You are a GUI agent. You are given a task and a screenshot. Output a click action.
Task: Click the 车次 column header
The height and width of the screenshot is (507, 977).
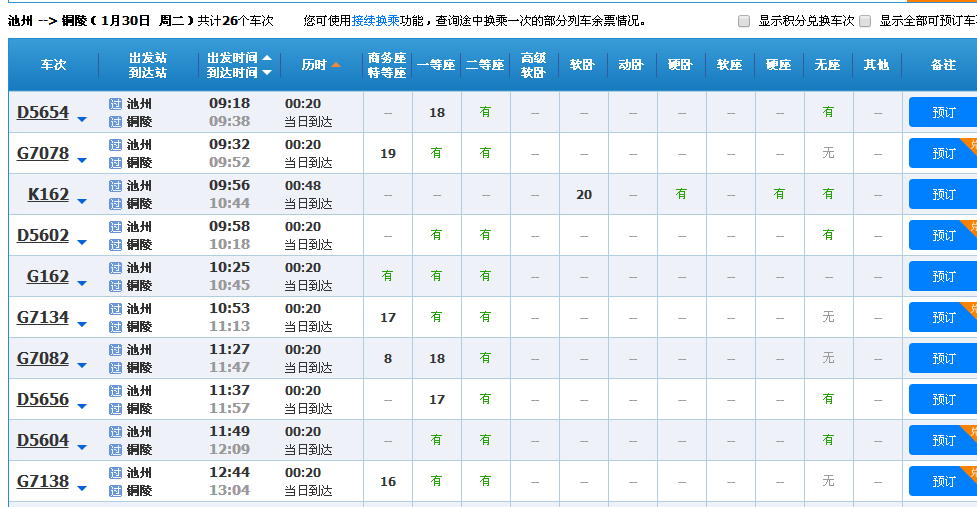(x=53, y=65)
